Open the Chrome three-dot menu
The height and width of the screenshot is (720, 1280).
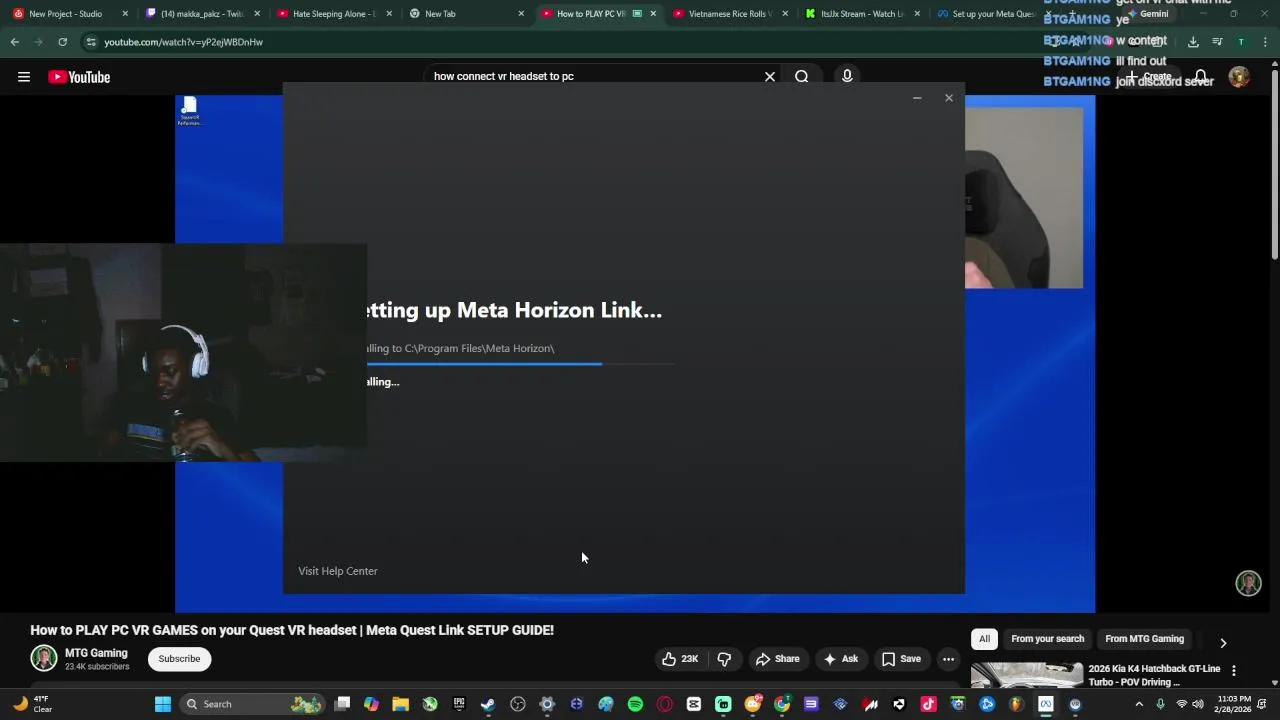coord(1265,42)
